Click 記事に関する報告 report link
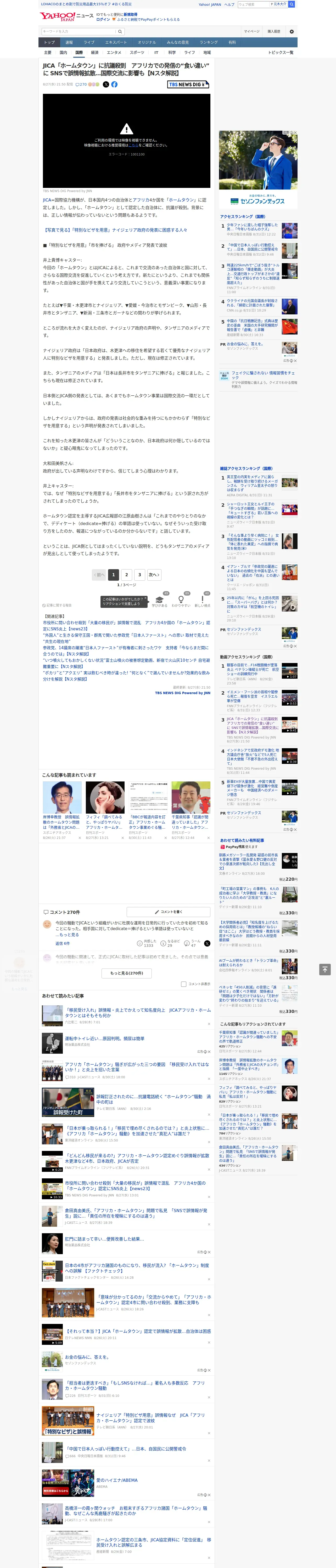336x1568 pixels. [57, 606]
